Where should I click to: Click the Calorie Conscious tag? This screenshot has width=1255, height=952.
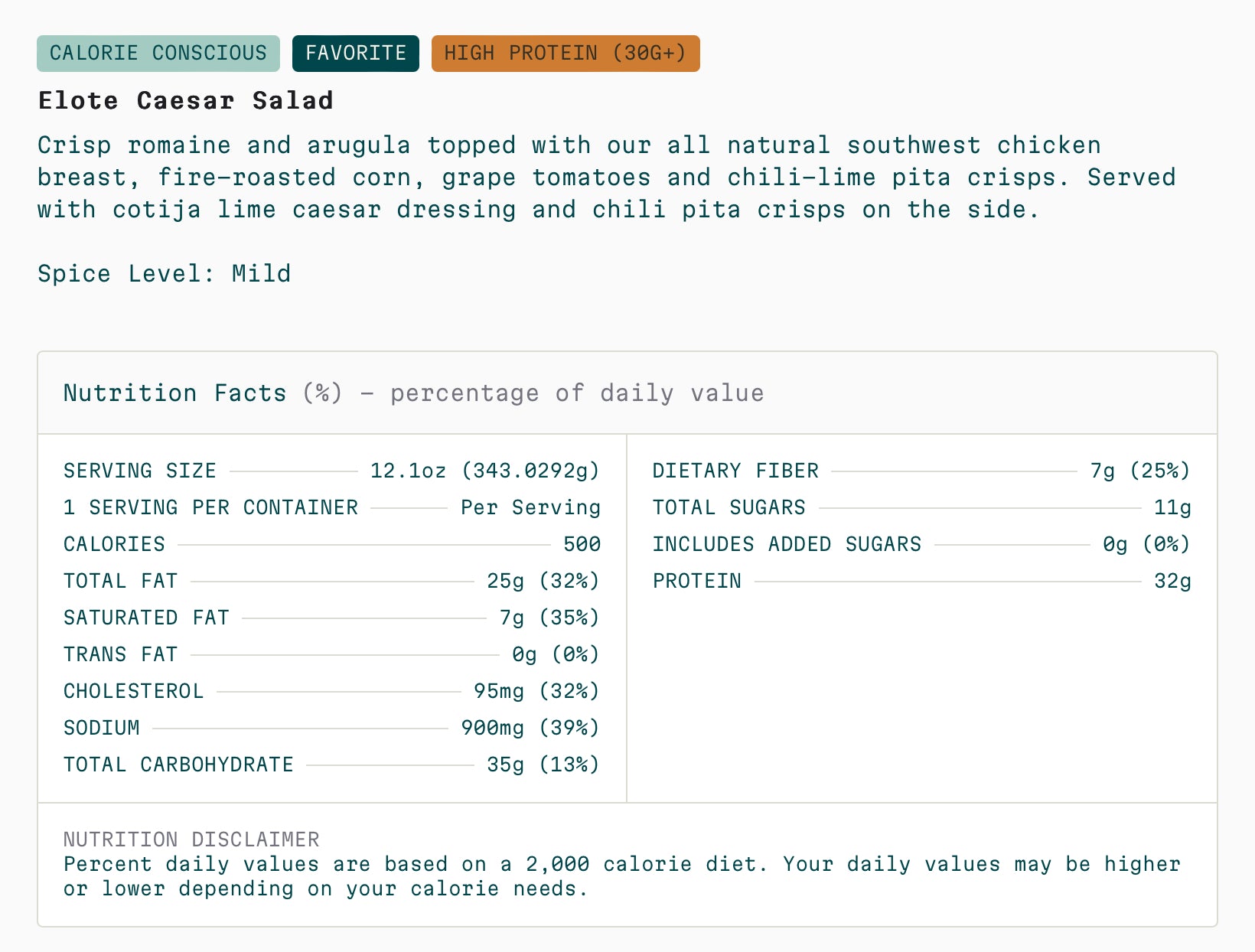(158, 54)
